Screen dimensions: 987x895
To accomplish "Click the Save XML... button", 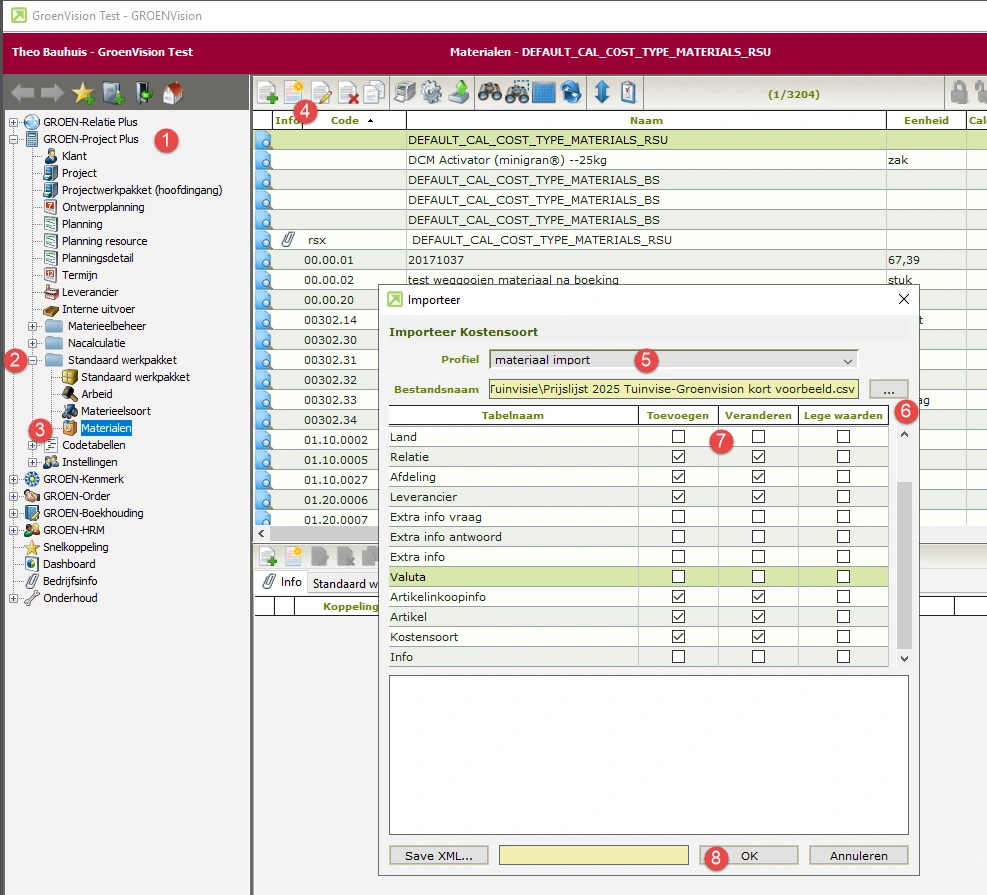I will [439, 855].
